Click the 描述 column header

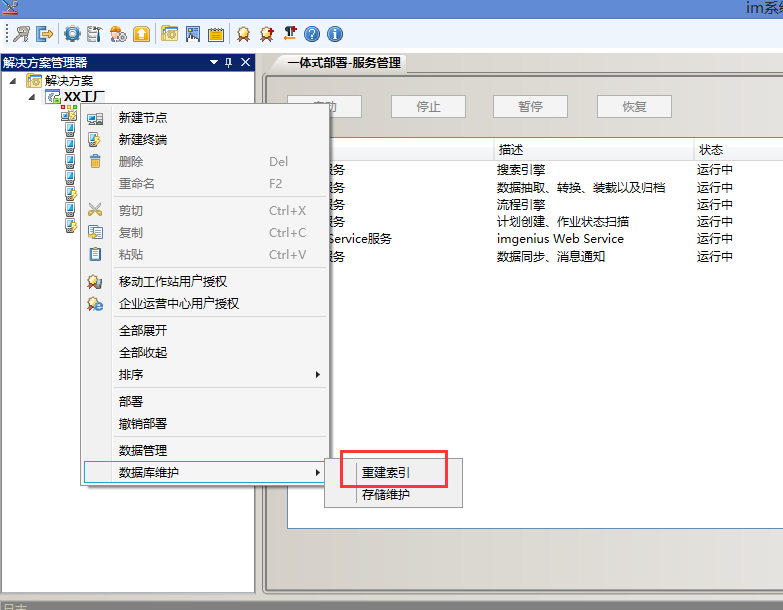click(511, 150)
